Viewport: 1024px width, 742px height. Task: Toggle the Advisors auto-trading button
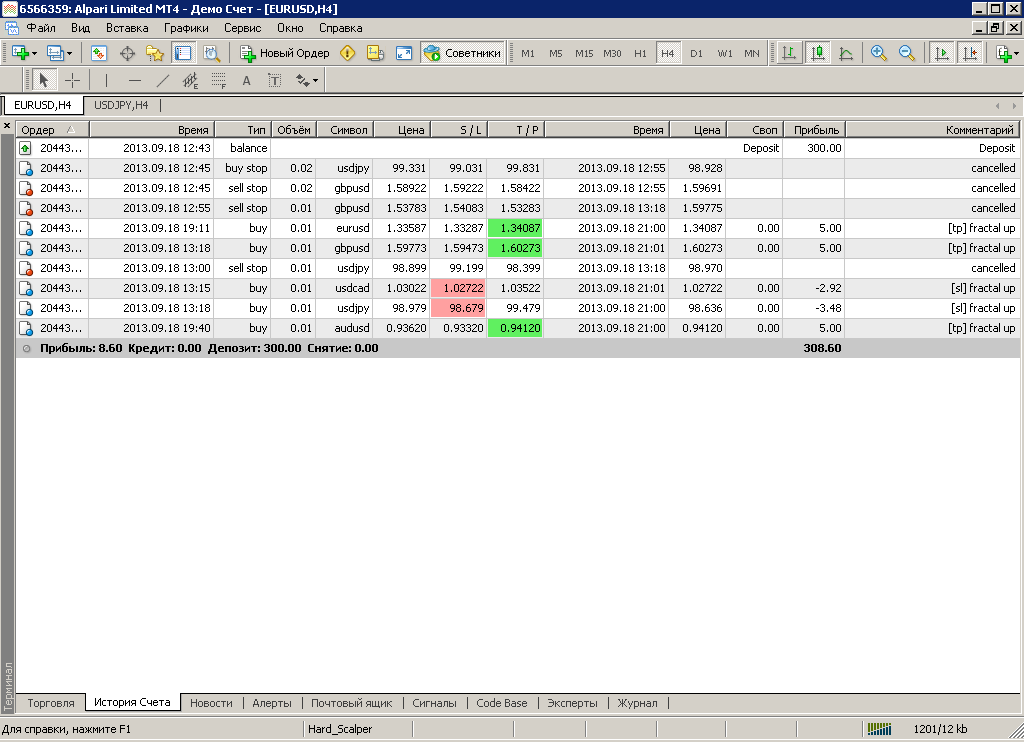(x=462, y=53)
